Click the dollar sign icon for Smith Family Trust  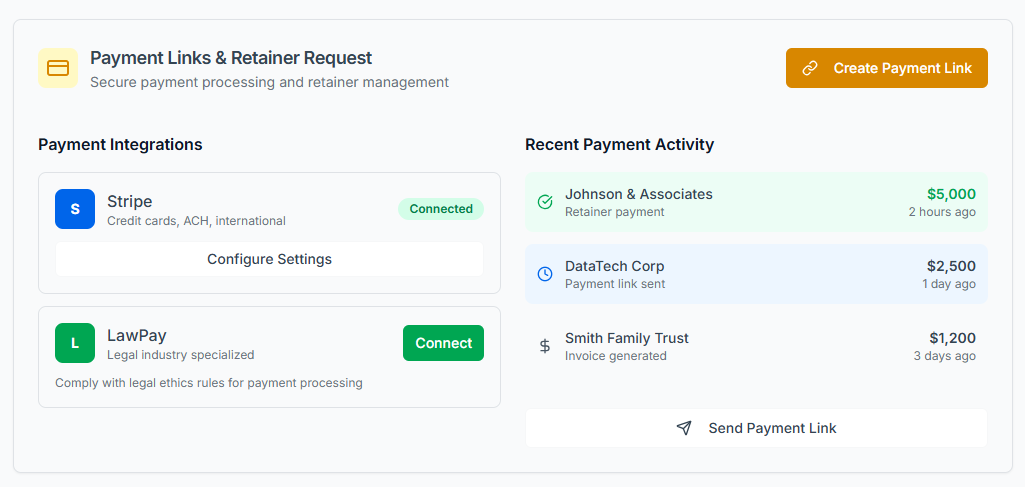545,346
